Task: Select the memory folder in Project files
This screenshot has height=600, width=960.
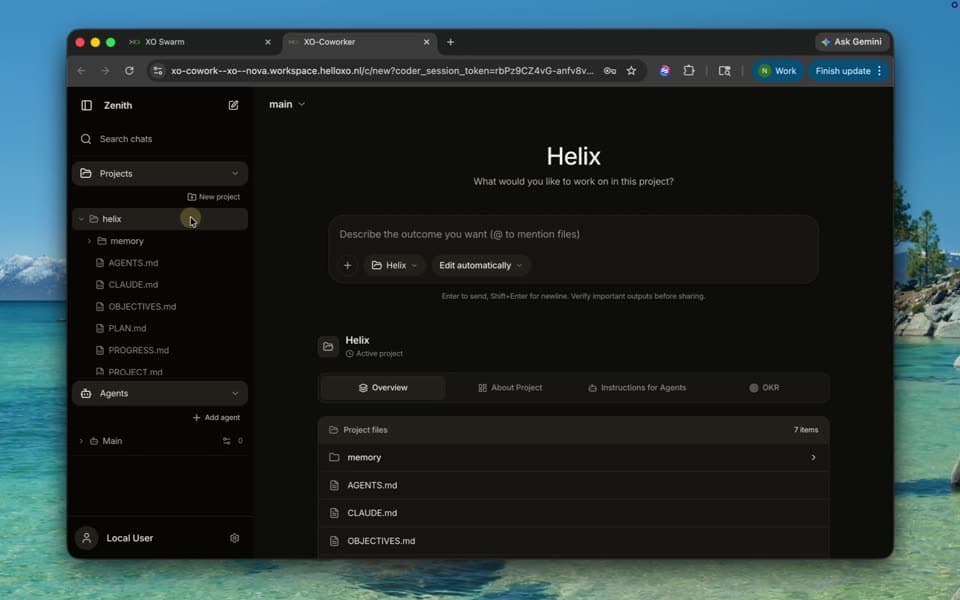Action: [574, 458]
